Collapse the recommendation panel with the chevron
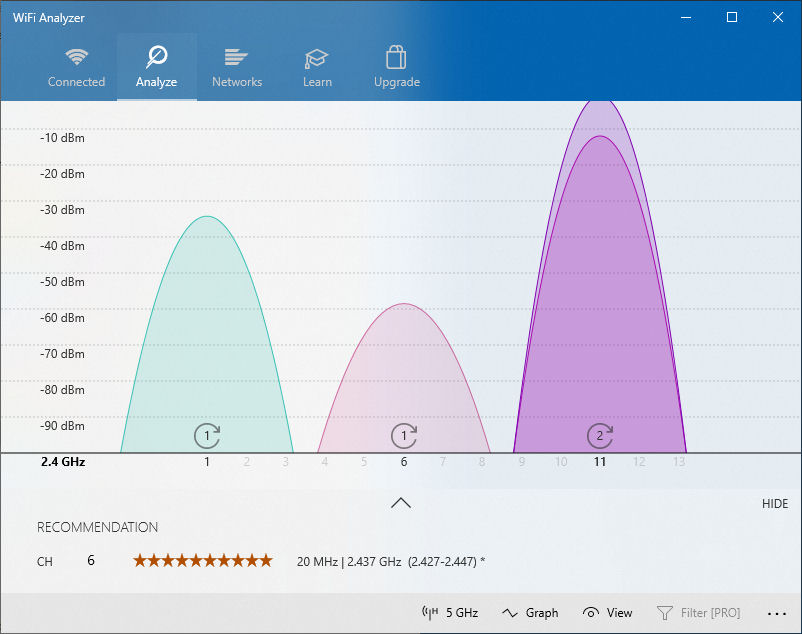Image resolution: width=802 pixels, height=634 pixels. [401, 502]
